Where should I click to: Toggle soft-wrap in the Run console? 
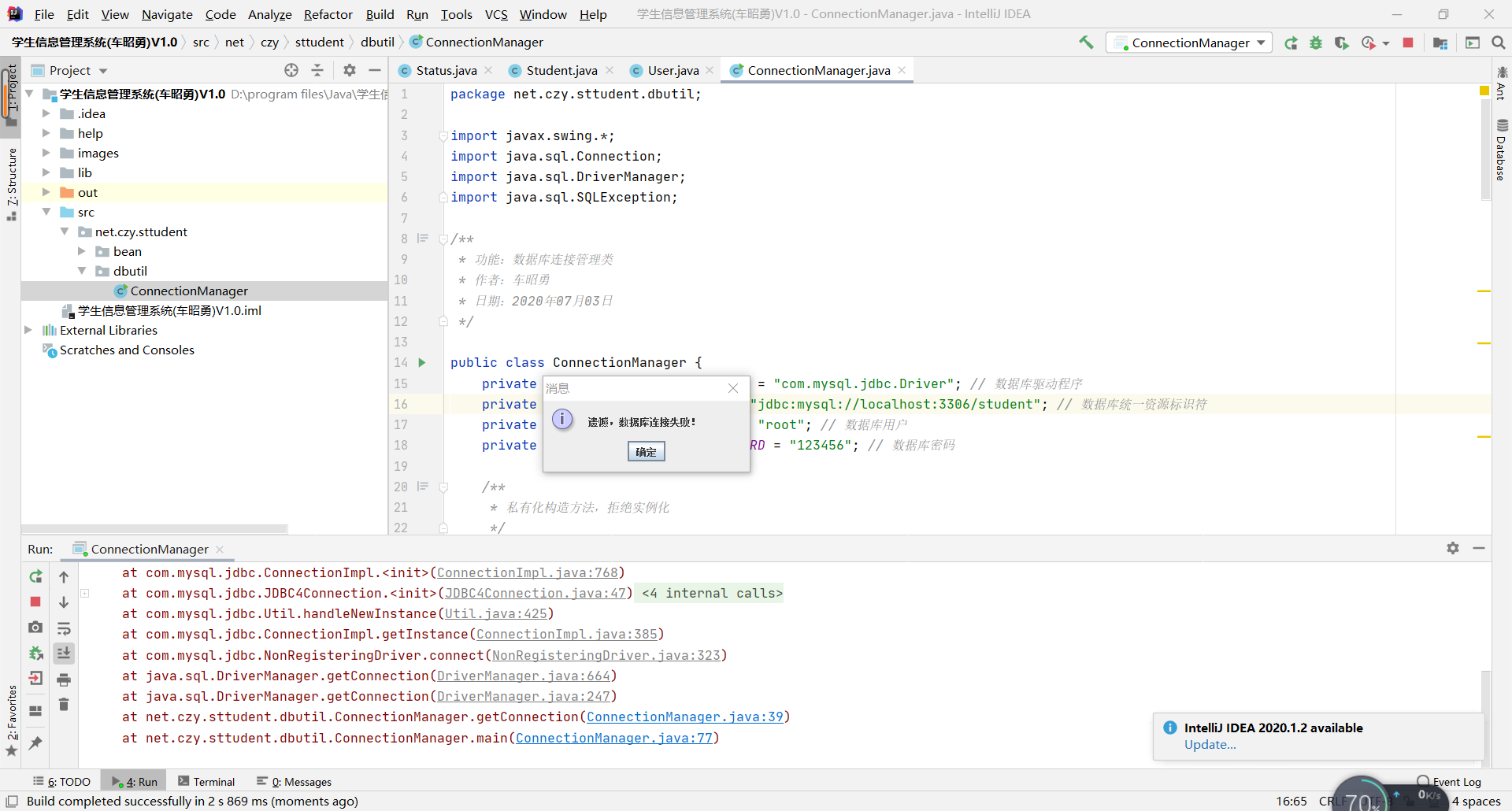click(x=64, y=628)
